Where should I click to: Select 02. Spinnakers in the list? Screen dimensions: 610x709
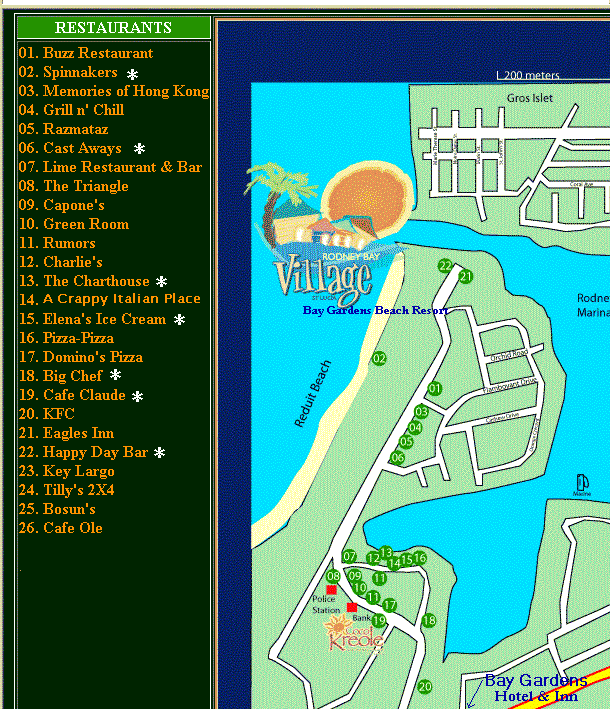(68, 72)
